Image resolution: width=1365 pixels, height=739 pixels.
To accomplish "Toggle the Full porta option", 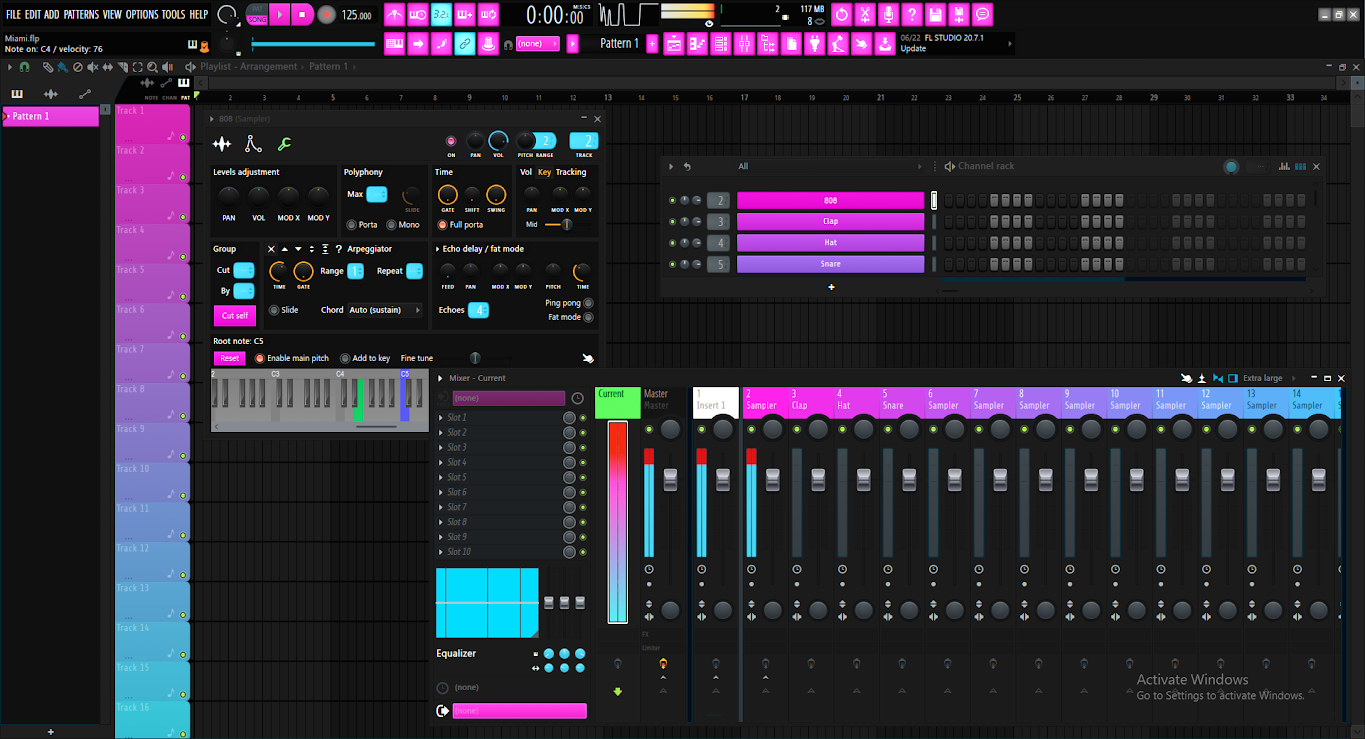I will tap(460, 225).
